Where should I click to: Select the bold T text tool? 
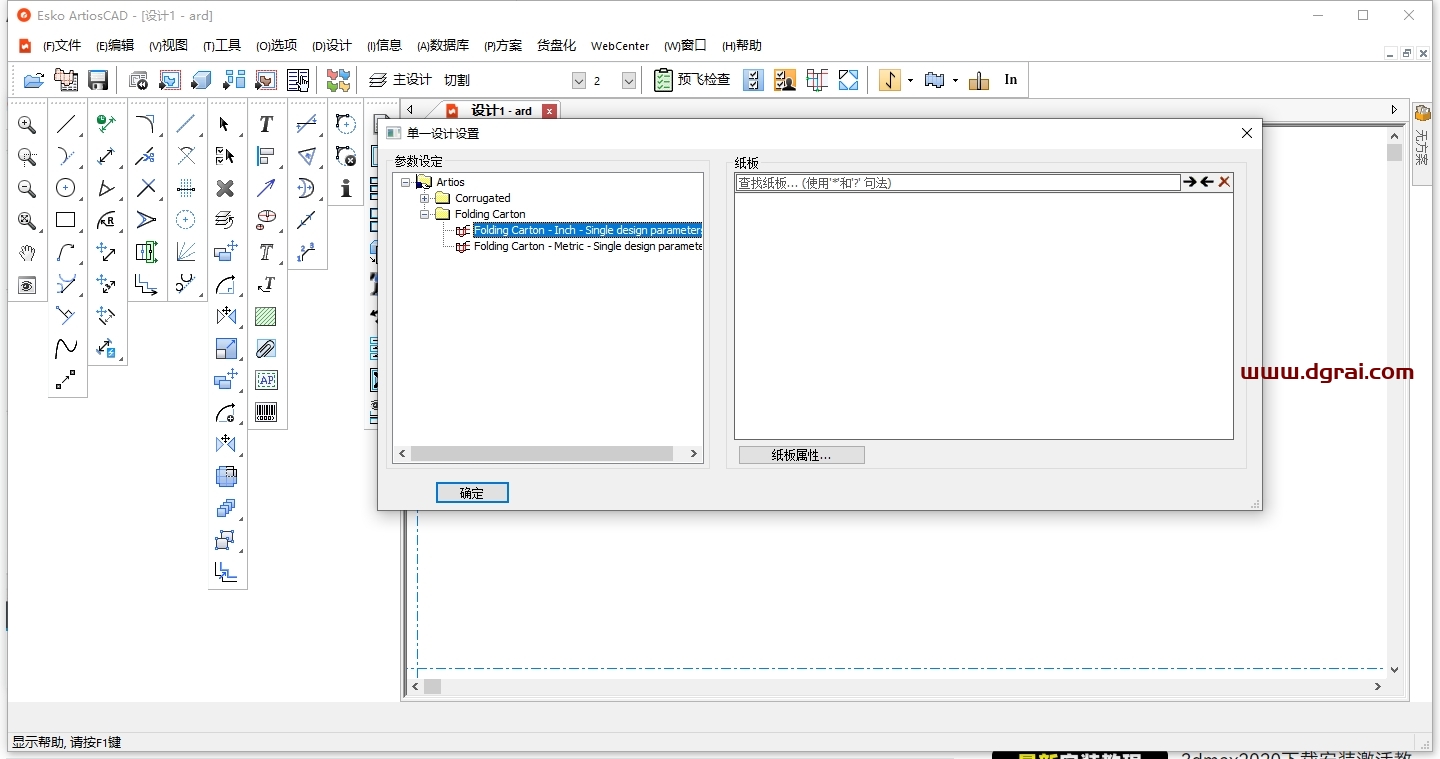click(266, 124)
